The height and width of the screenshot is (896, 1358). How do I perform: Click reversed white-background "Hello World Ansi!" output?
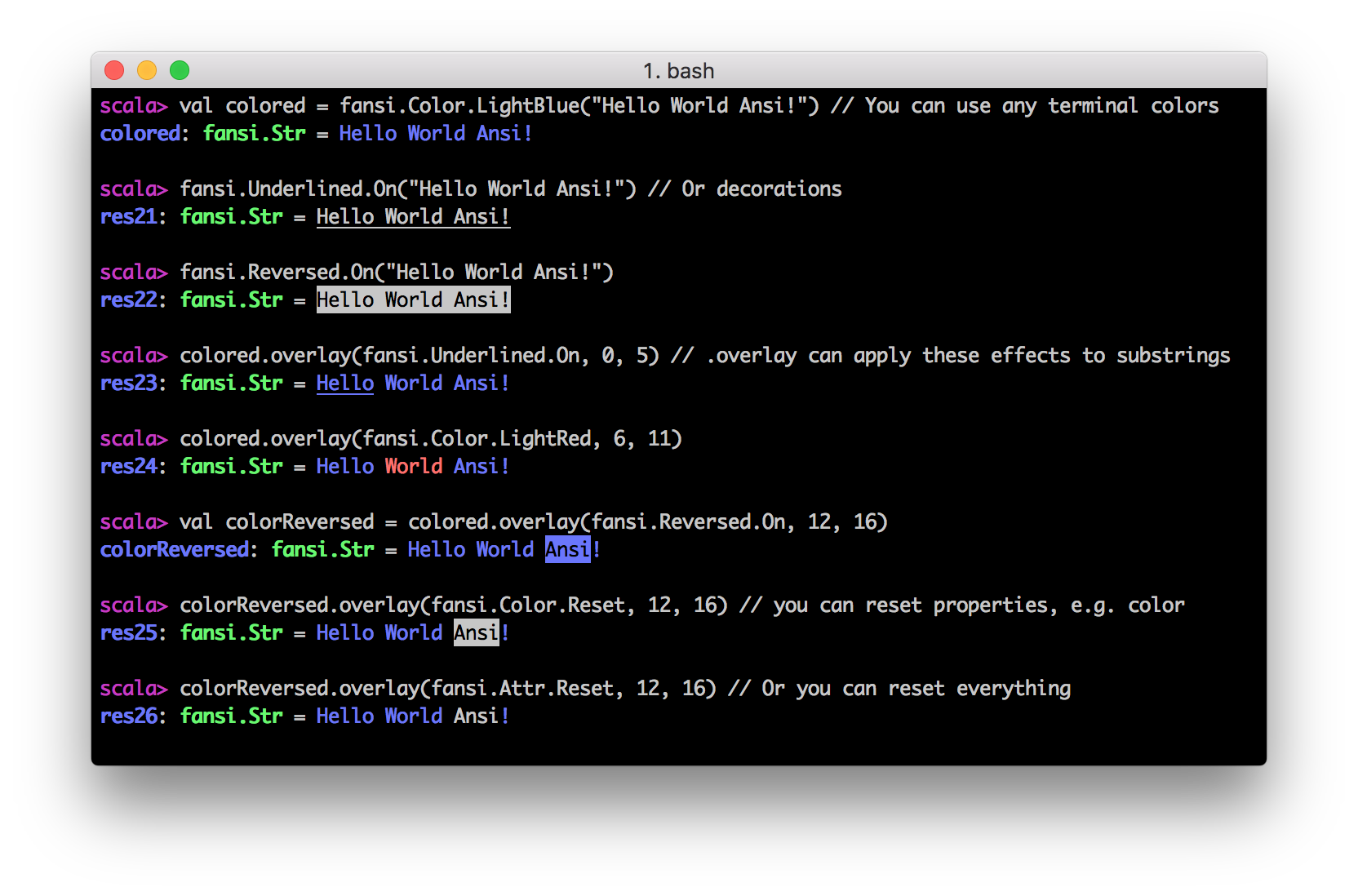413,300
